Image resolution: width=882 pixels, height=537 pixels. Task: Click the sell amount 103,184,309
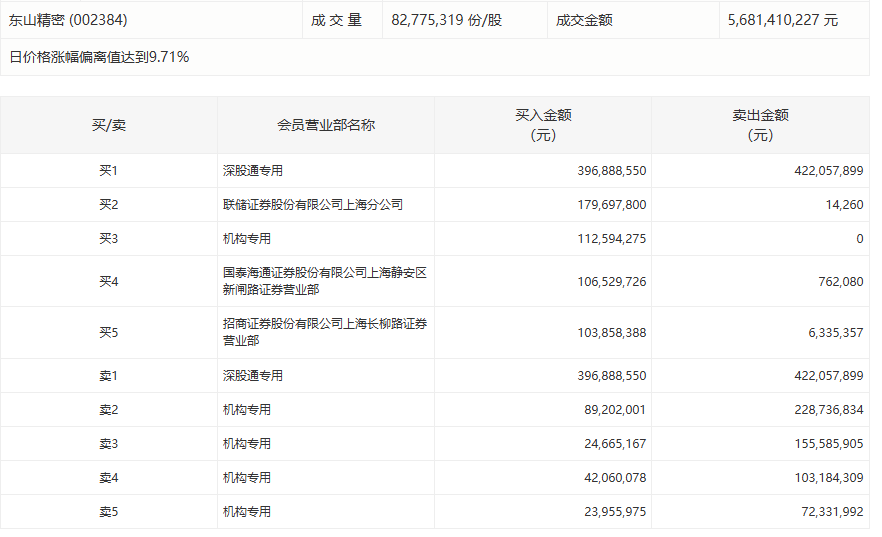click(829, 478)
